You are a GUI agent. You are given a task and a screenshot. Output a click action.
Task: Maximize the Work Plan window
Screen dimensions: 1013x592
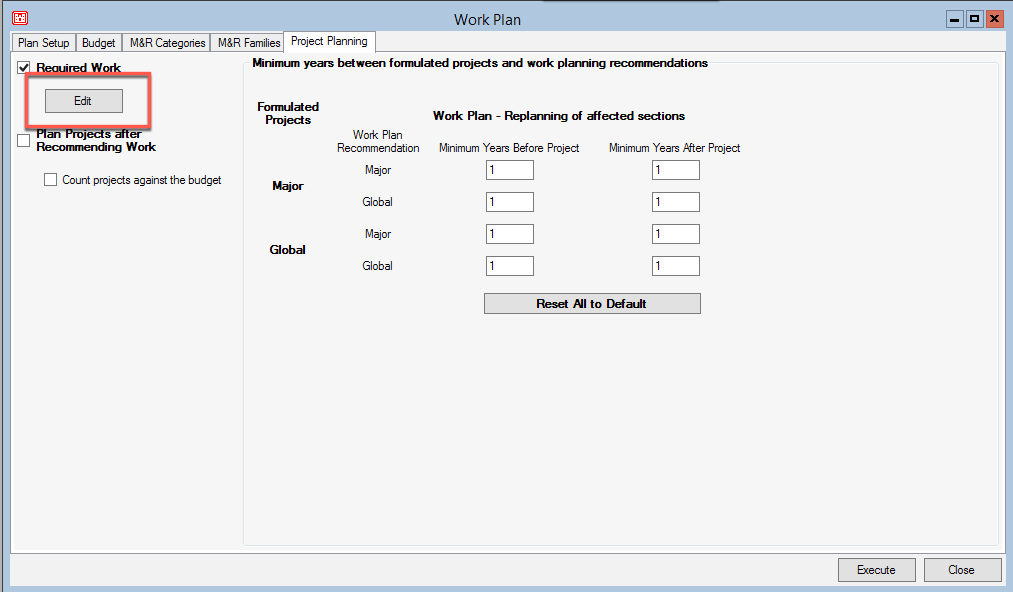[x=974, y=19]
